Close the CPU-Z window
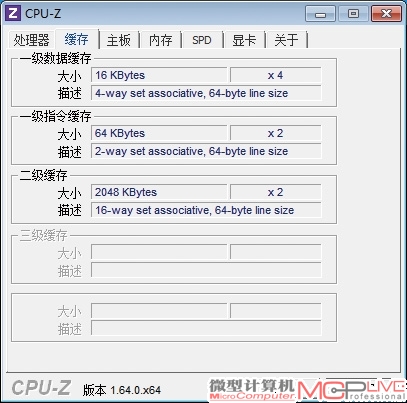This screenshot has width=407, height=403. tap(386, 14)
